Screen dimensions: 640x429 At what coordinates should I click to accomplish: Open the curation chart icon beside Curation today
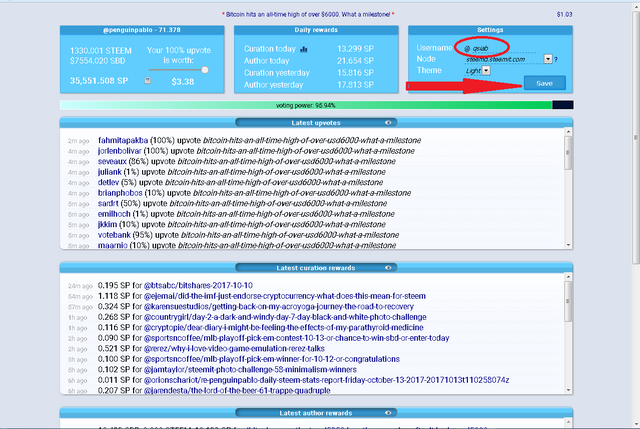(303, 49)
